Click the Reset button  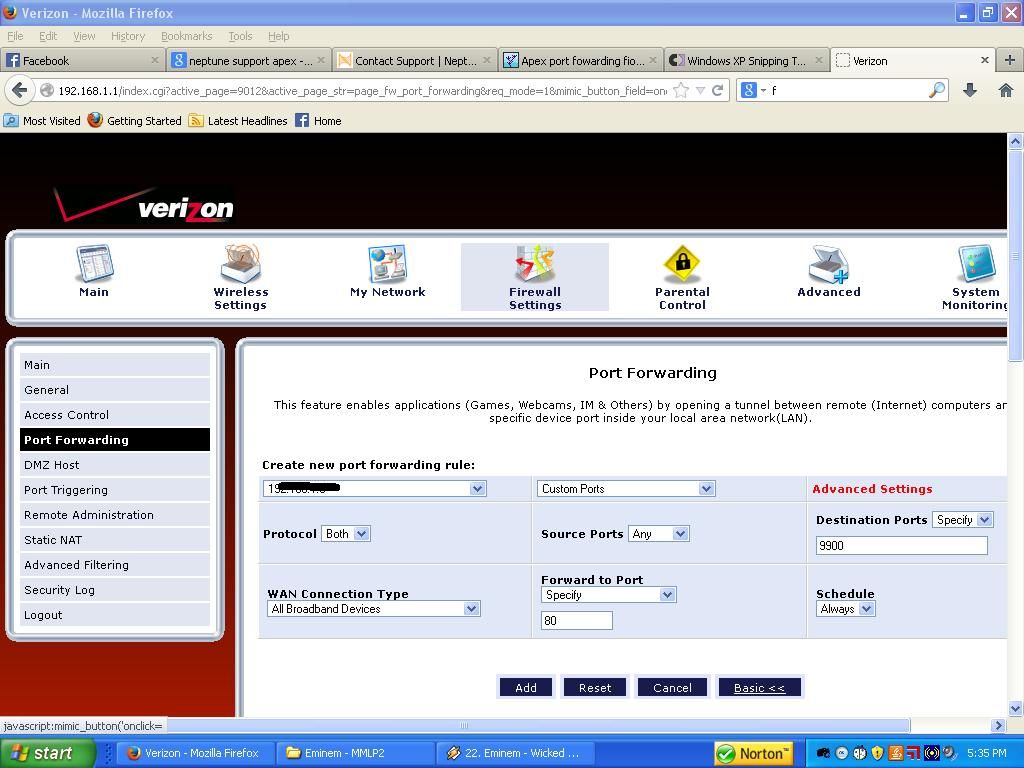coord(595,687)
